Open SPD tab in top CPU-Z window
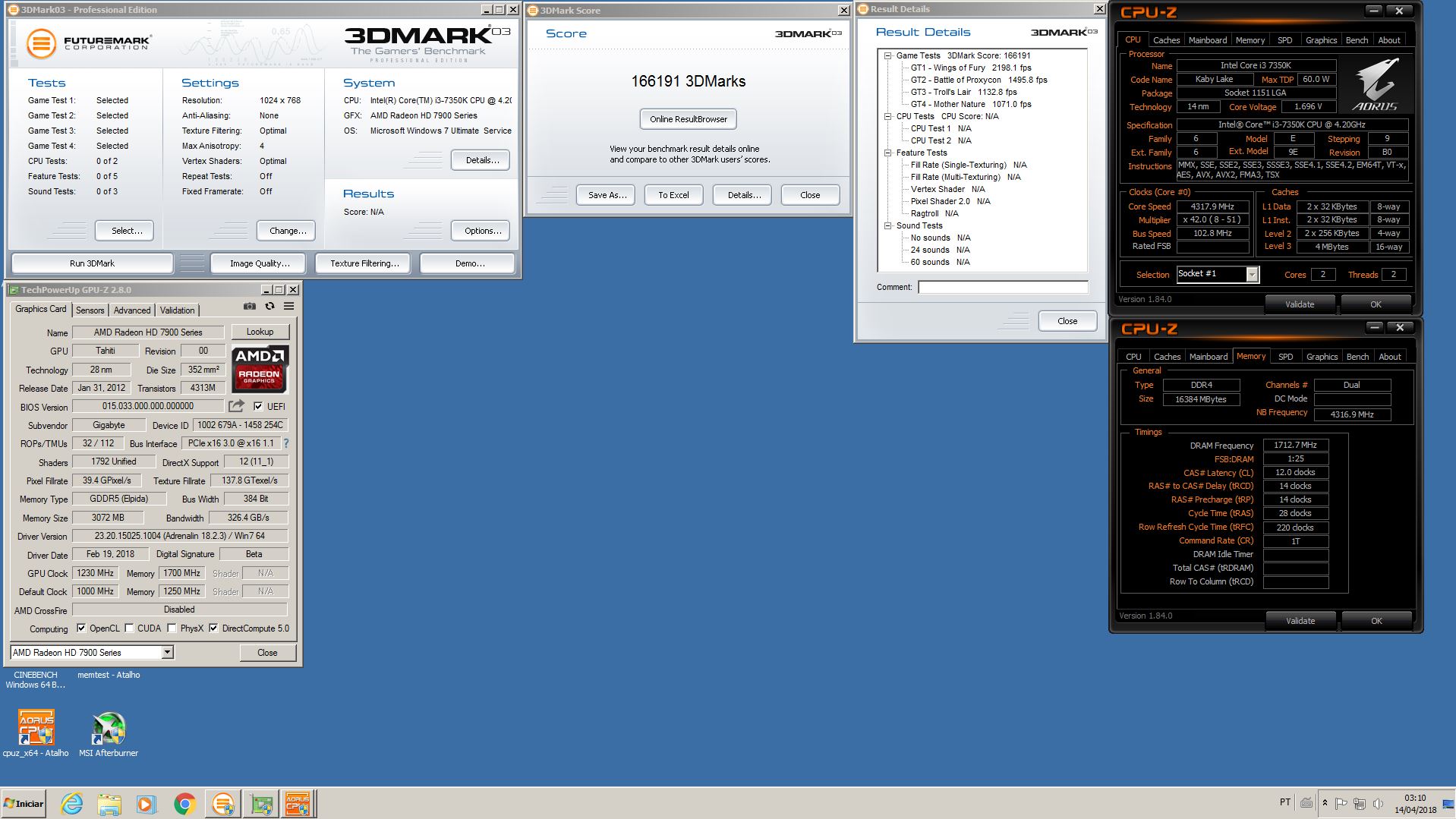This screenshot has width=1456, height=819. click(x=1284, y=40)
